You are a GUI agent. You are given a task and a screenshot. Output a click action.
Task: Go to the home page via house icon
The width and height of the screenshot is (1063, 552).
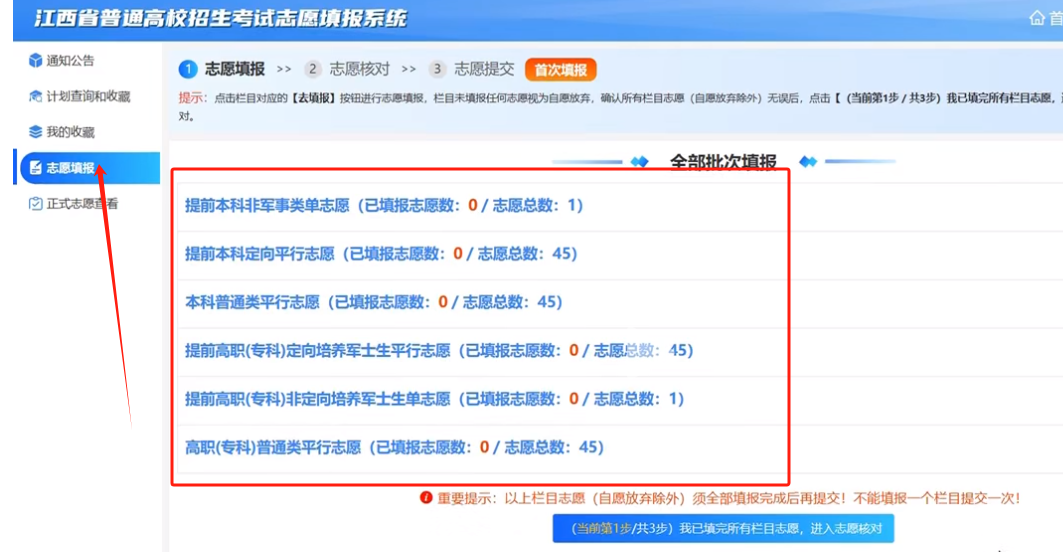coord(1037,19)
